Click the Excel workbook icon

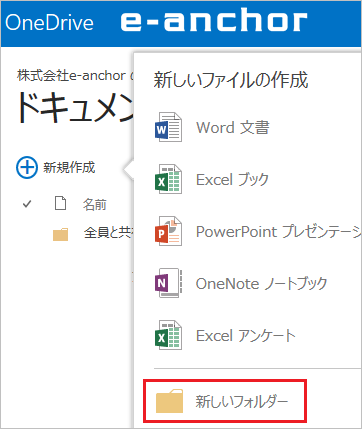pyautogui.click(x=168, y=179)
